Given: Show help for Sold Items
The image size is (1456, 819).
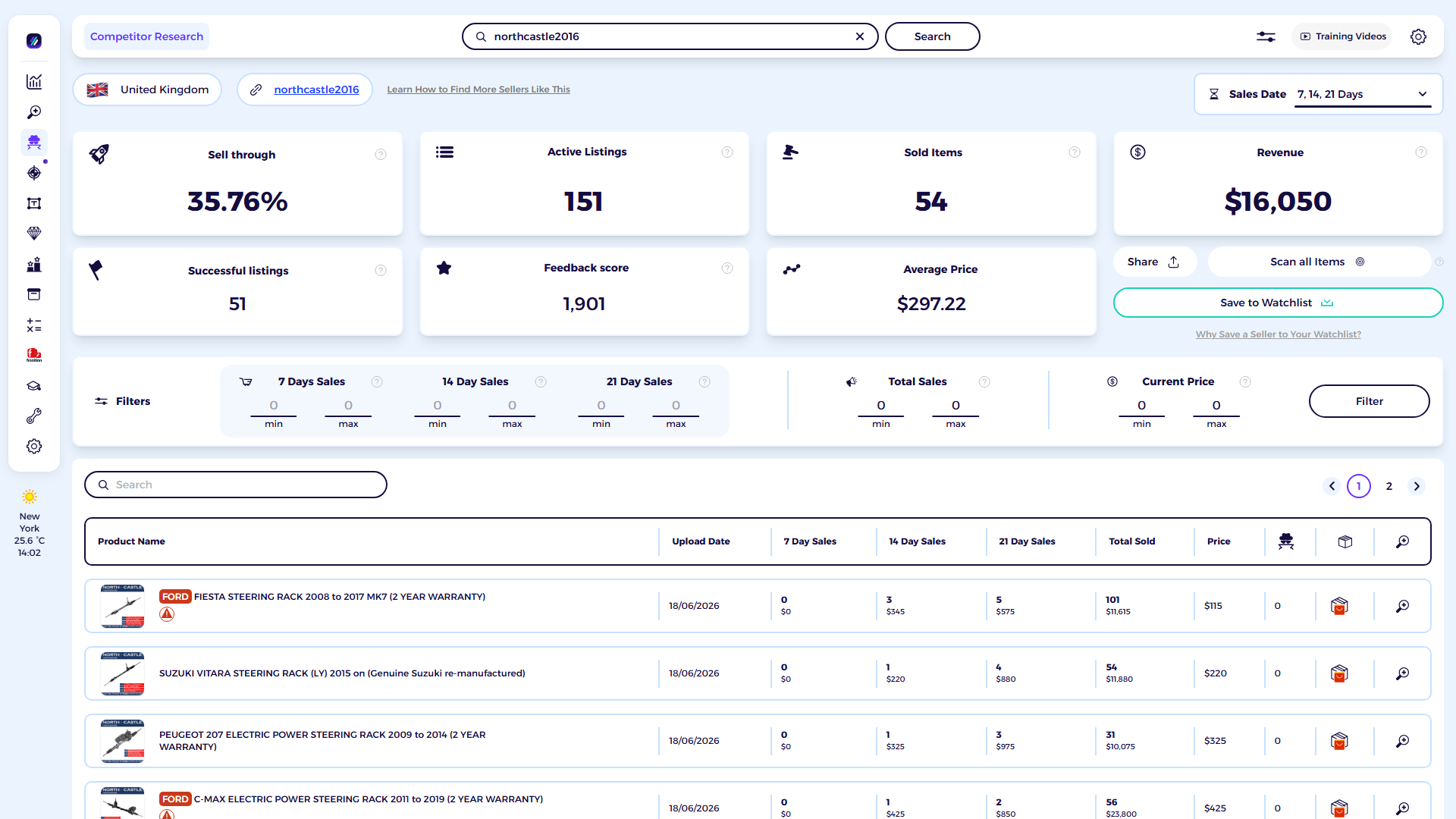Looking at the screenshot, I should pyautogui.click(x=1075, y=152).
